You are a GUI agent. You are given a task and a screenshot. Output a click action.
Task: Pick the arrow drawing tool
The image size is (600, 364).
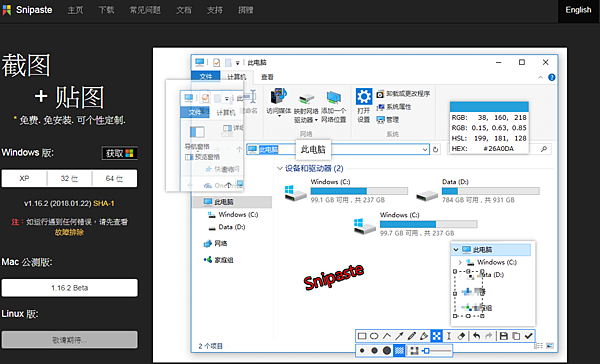click(x=399, y=336)
